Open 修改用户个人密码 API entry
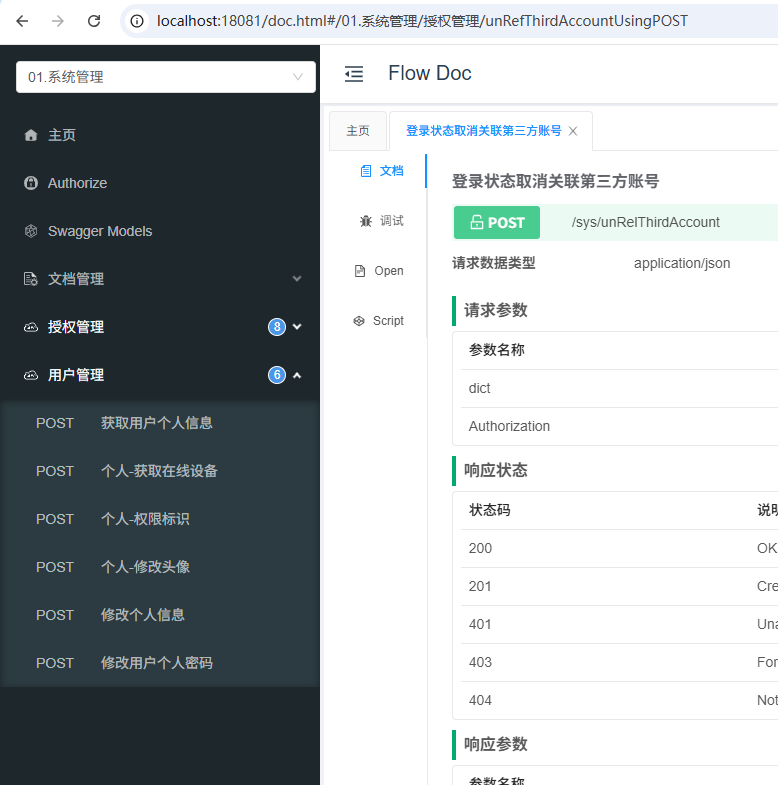 156,663
